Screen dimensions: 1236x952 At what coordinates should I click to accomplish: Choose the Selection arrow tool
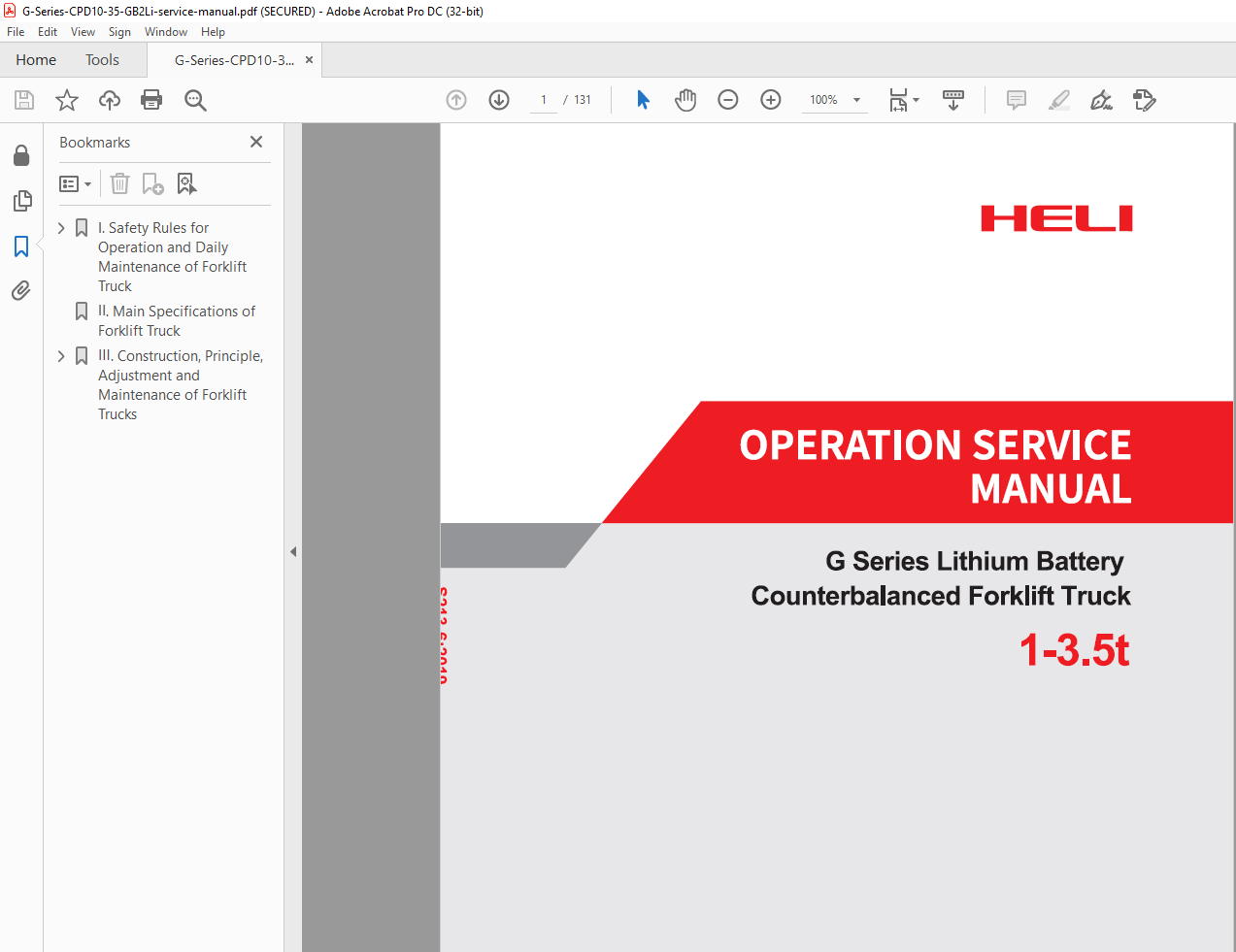coord(643,100)
